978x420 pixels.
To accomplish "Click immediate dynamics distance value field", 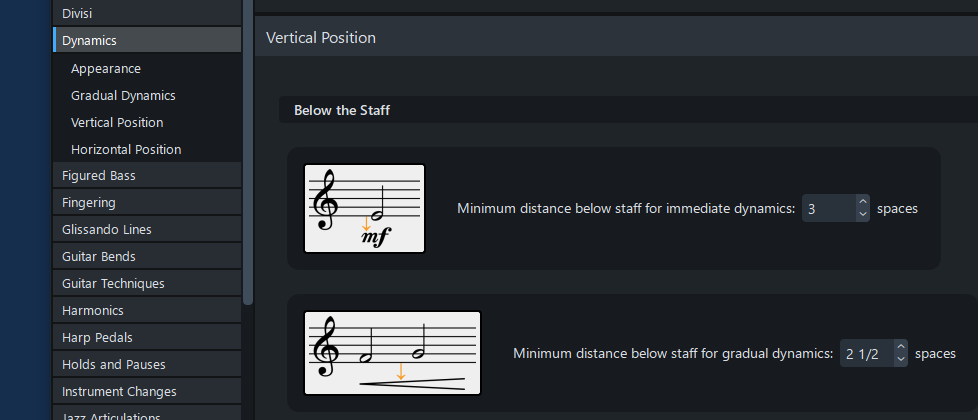I will [x=828, y=209].
